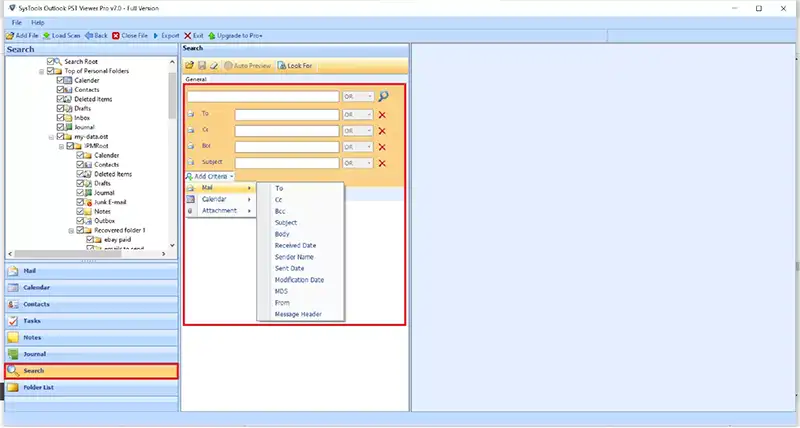This screenshot has width=800, height=428.
Task: Click the Auto Preview toolbar item
Action: coord(247,65)
